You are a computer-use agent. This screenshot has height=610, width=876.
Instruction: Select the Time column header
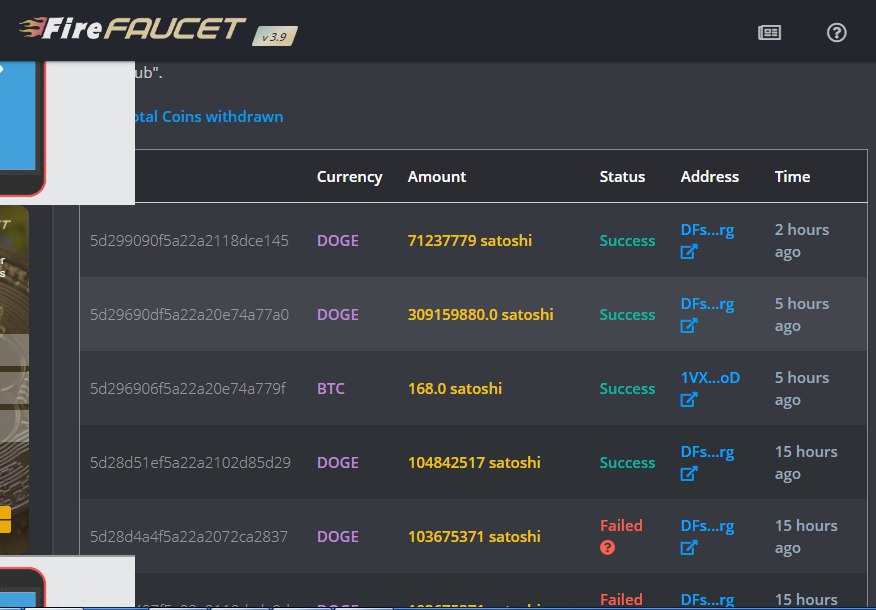pos(792,177)
